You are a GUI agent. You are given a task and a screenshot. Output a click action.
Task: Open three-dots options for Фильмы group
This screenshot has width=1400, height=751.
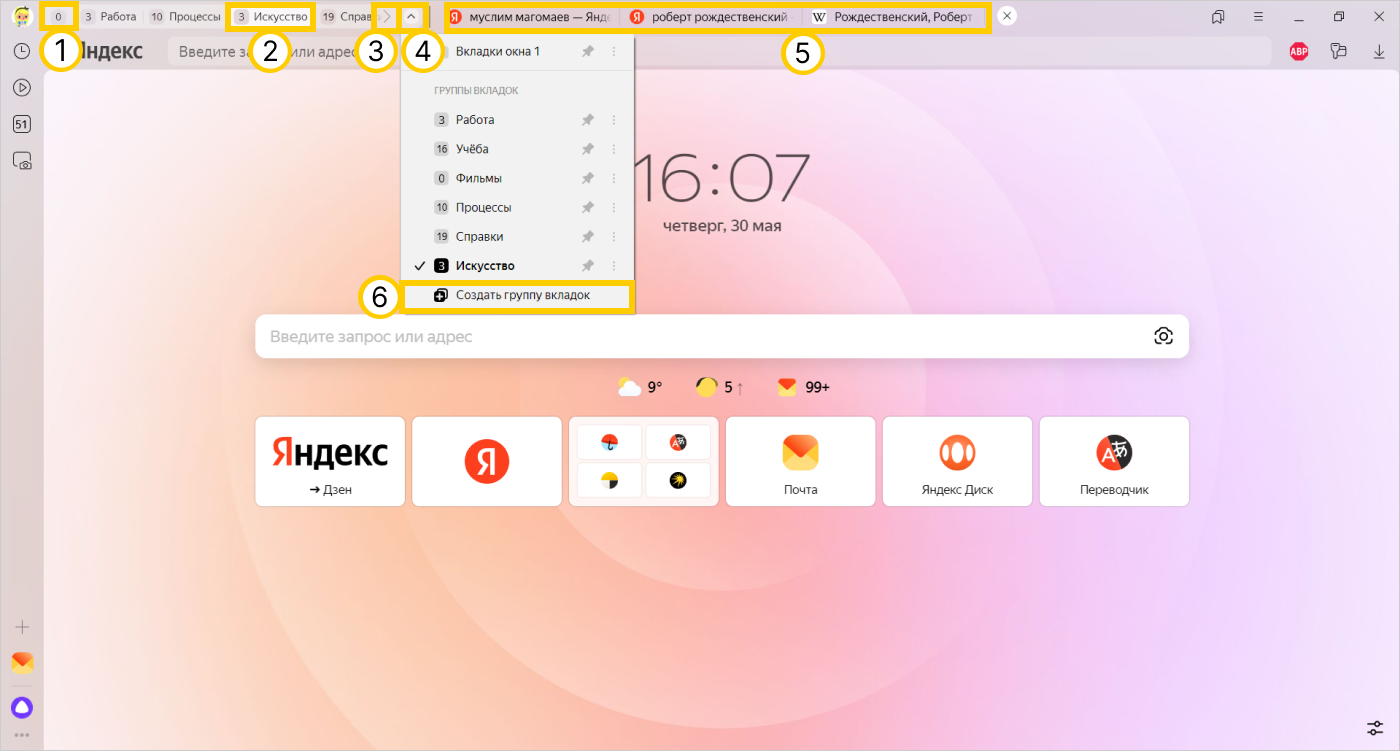[x=614, y=178]
